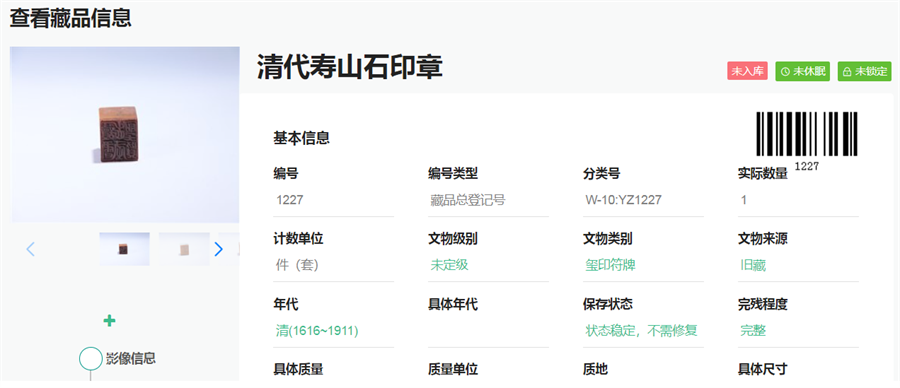Viewport: 900px width, 388px height.
Task: Click the previous image left arrow
Action: pyautogui.click(x=30, y=249)
